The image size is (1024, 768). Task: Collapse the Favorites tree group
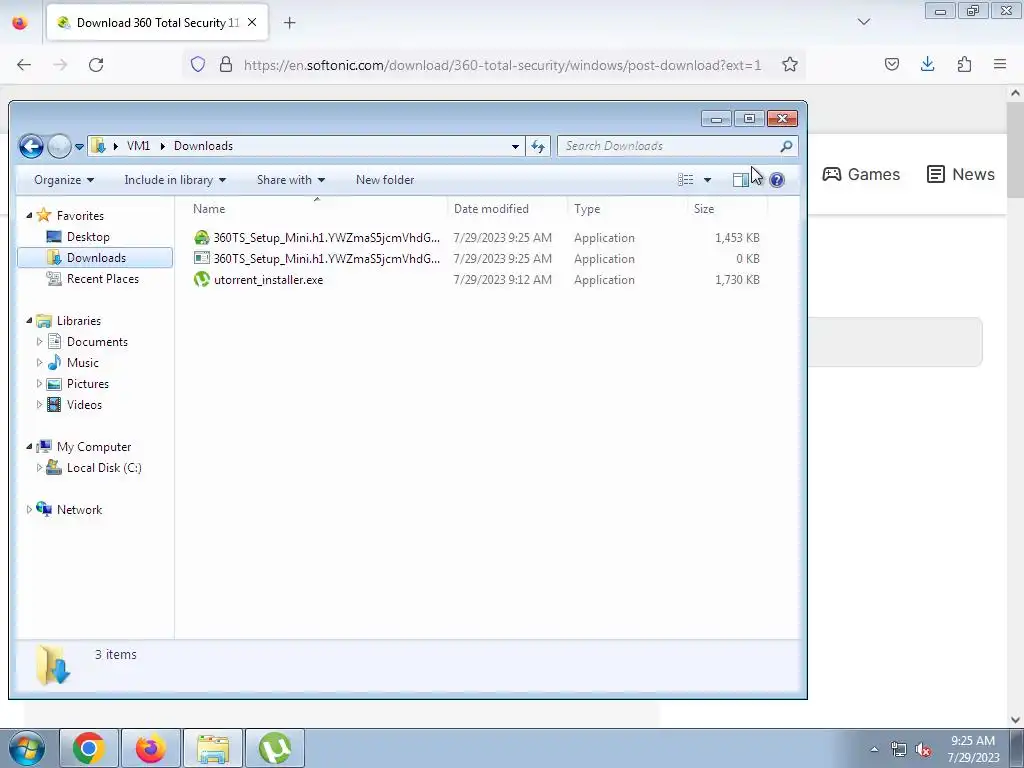(29, 215)
